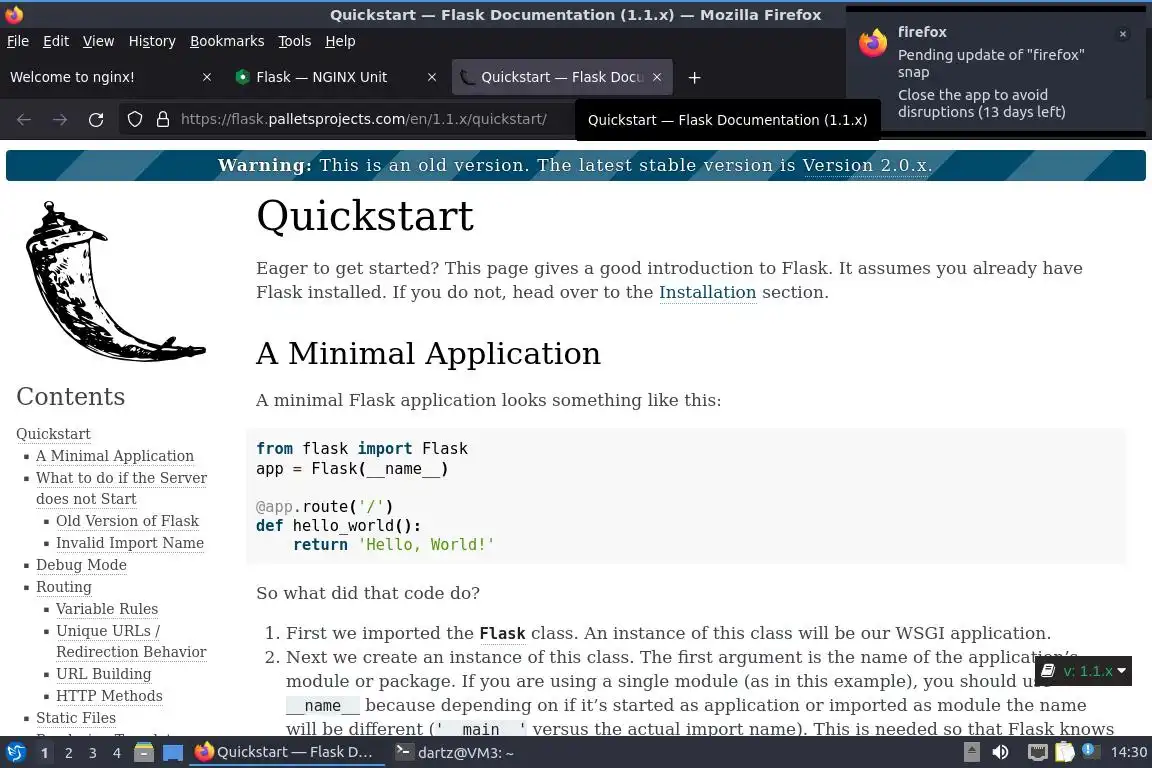Jump to the Routing section
1152x768 pixels.
coord(64,587)
